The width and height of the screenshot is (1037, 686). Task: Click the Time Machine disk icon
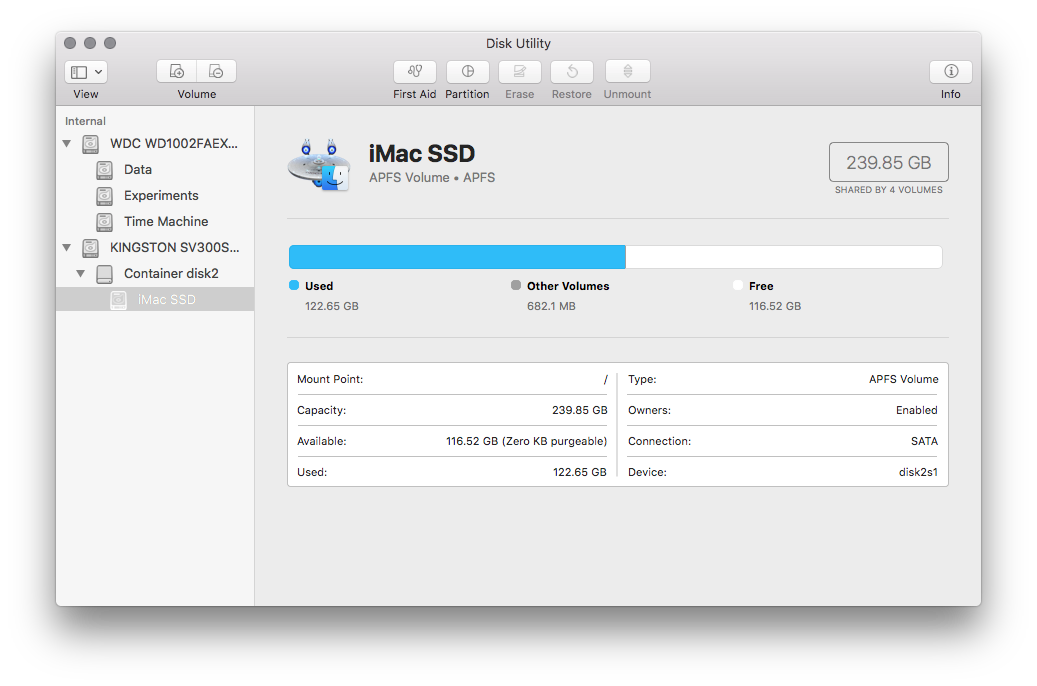coord(104,222)
